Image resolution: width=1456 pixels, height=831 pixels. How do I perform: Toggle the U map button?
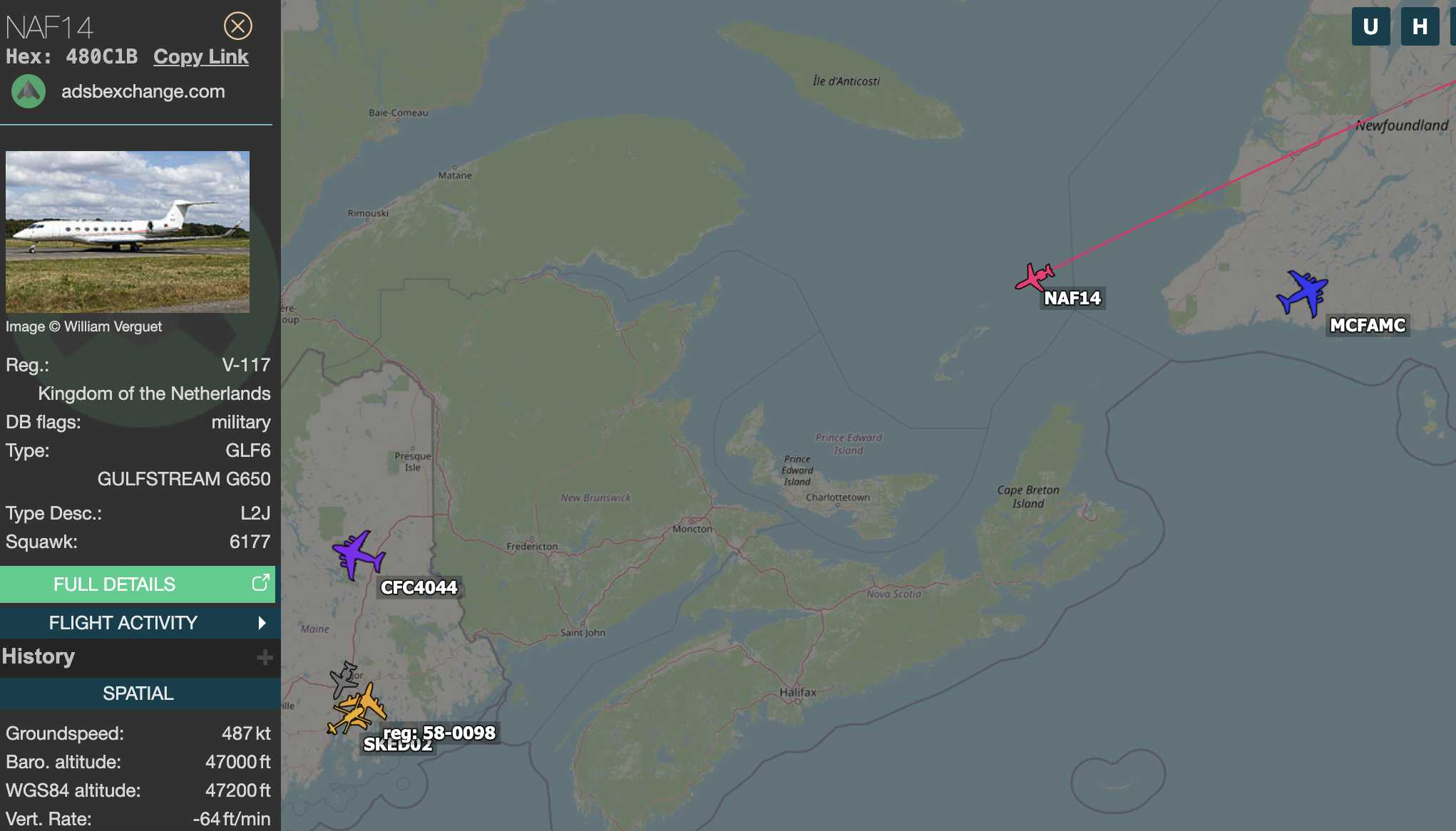point(1370,27)
